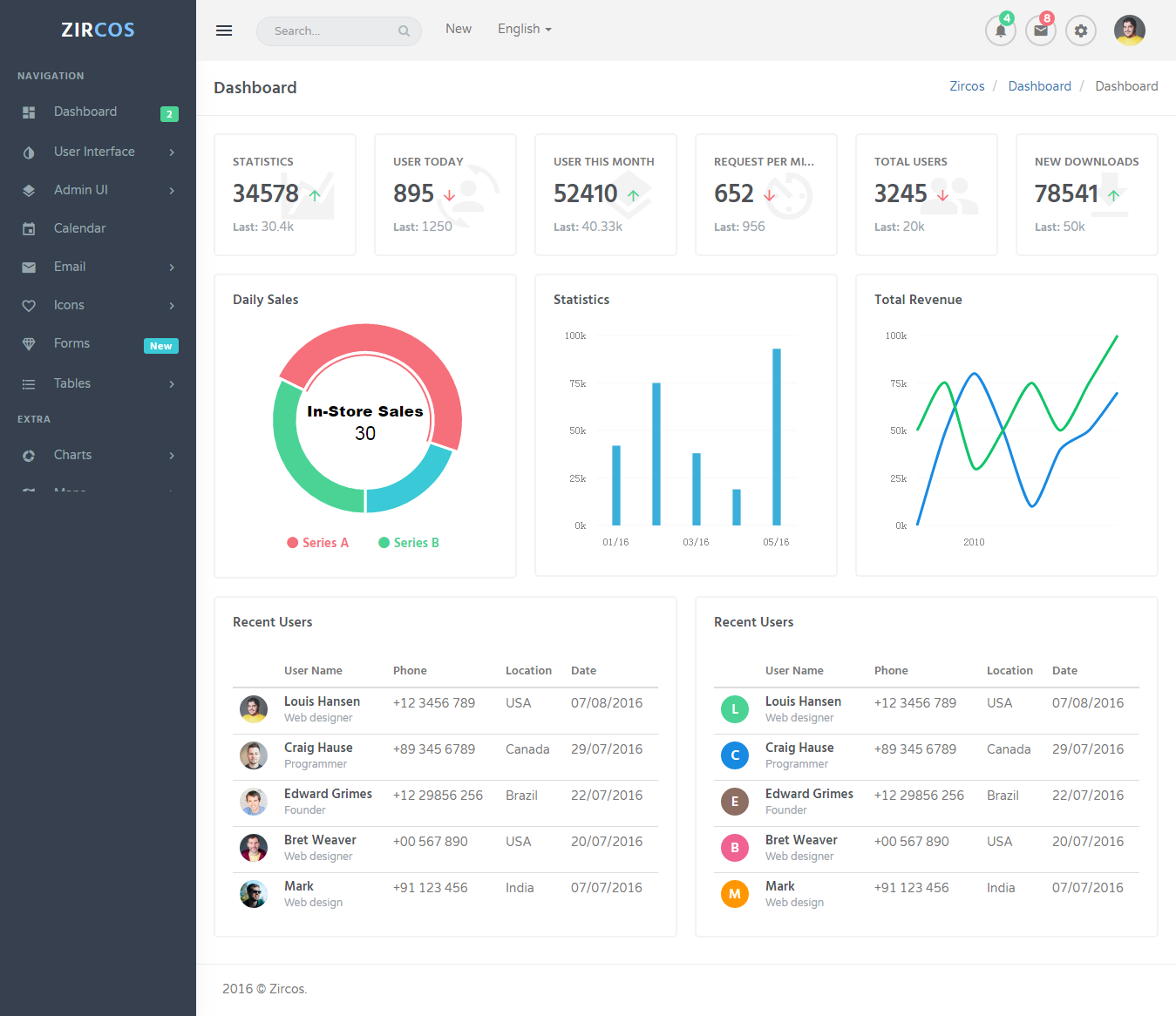Open the notifications bell icon
The height and width of the screenshot is (1016, 1176).
(x=1001, y=30)
